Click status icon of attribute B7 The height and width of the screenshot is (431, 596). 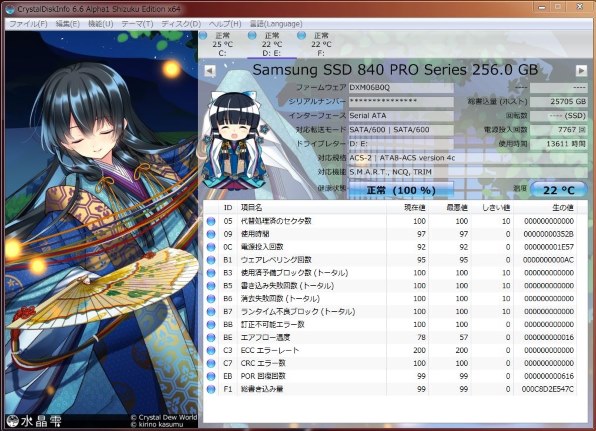tap(211, 312)
